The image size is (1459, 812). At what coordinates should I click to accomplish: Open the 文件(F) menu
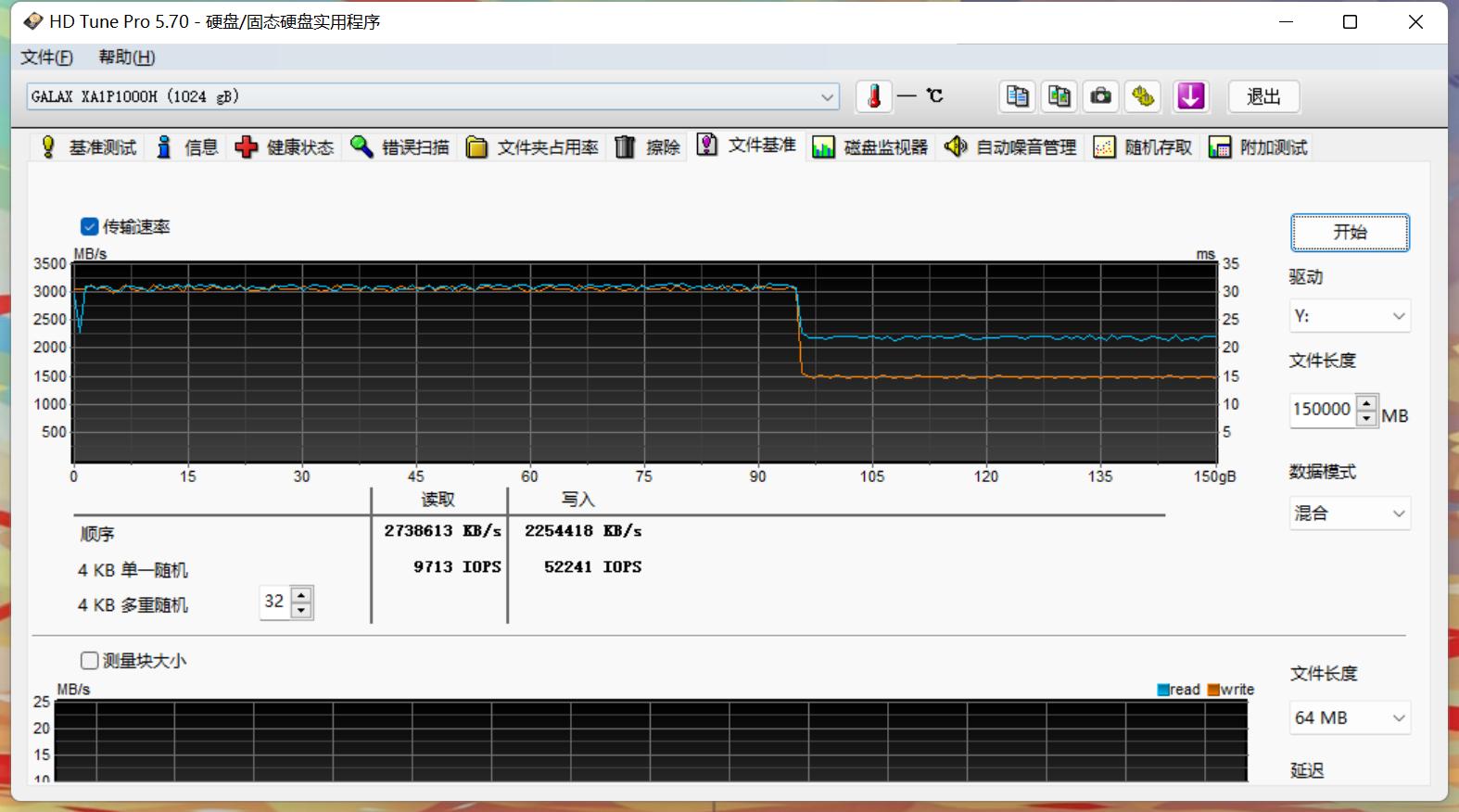pos(46,57)
